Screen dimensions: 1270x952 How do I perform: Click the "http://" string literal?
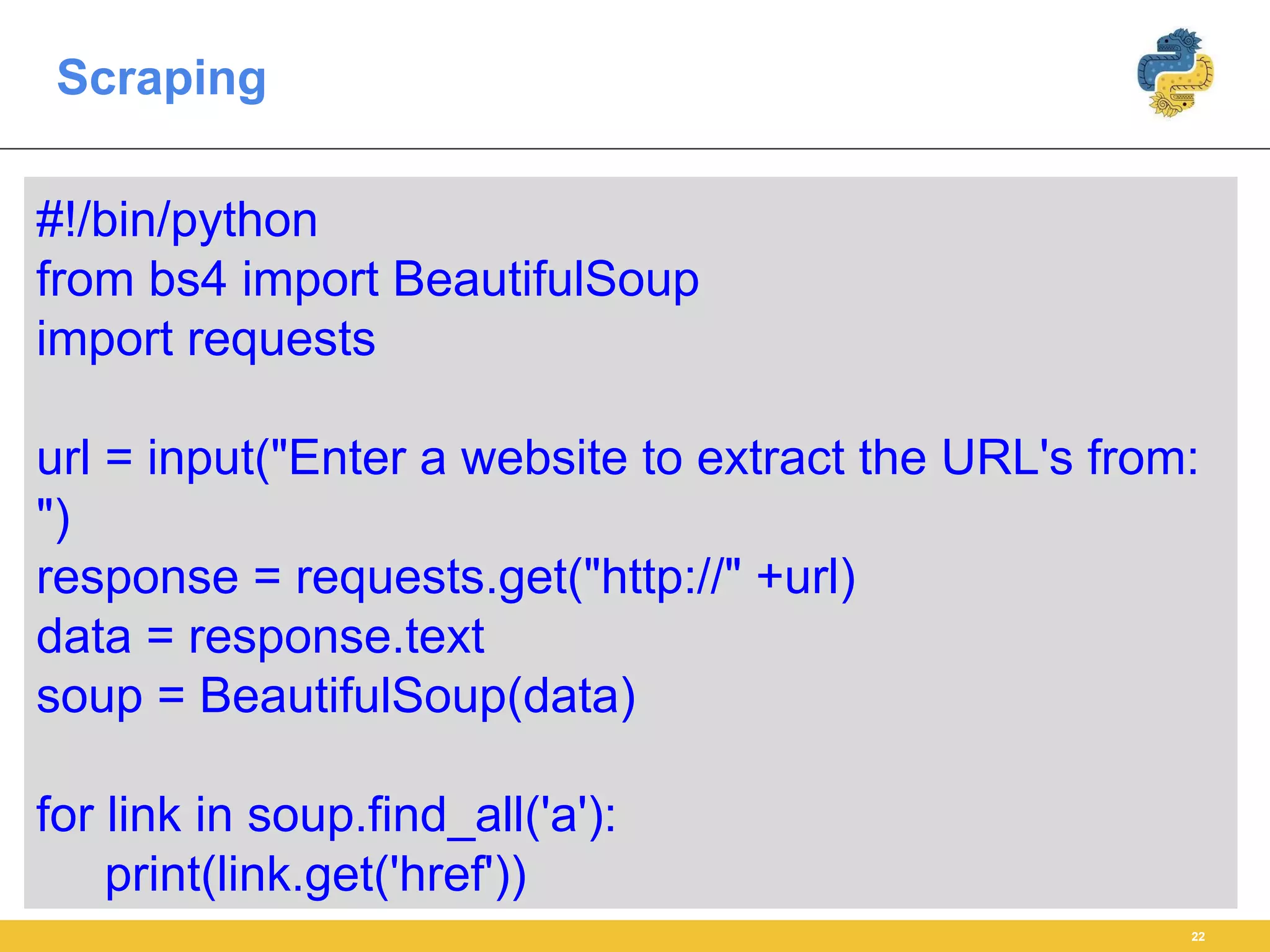(x=662, y=577)
